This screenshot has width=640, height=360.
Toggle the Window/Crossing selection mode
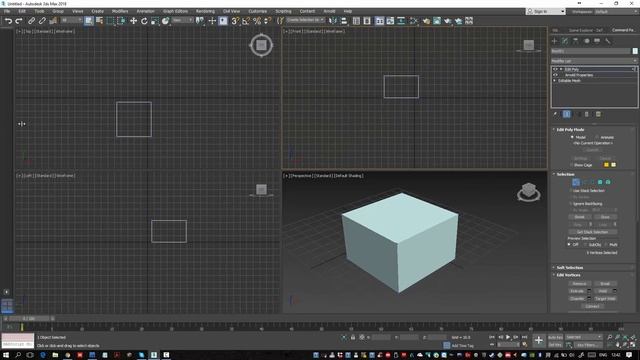[121, 21]
